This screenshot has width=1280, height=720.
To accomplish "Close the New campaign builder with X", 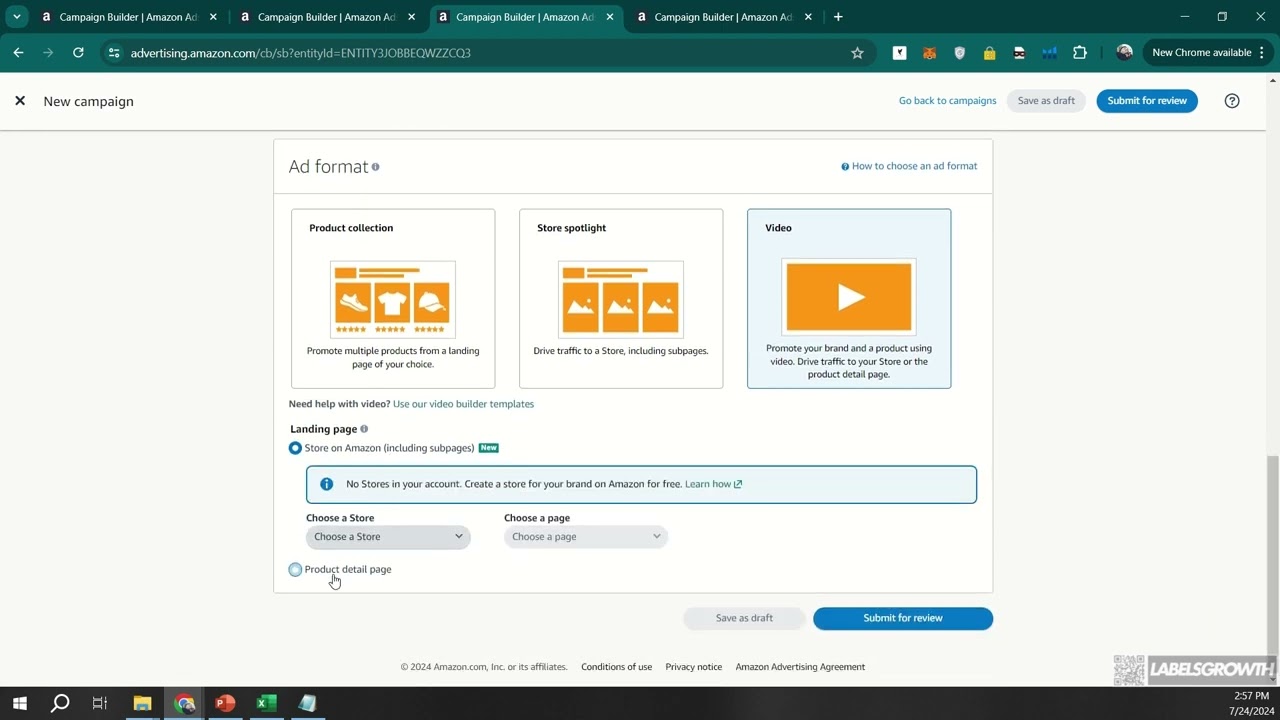I will (20, 101).
